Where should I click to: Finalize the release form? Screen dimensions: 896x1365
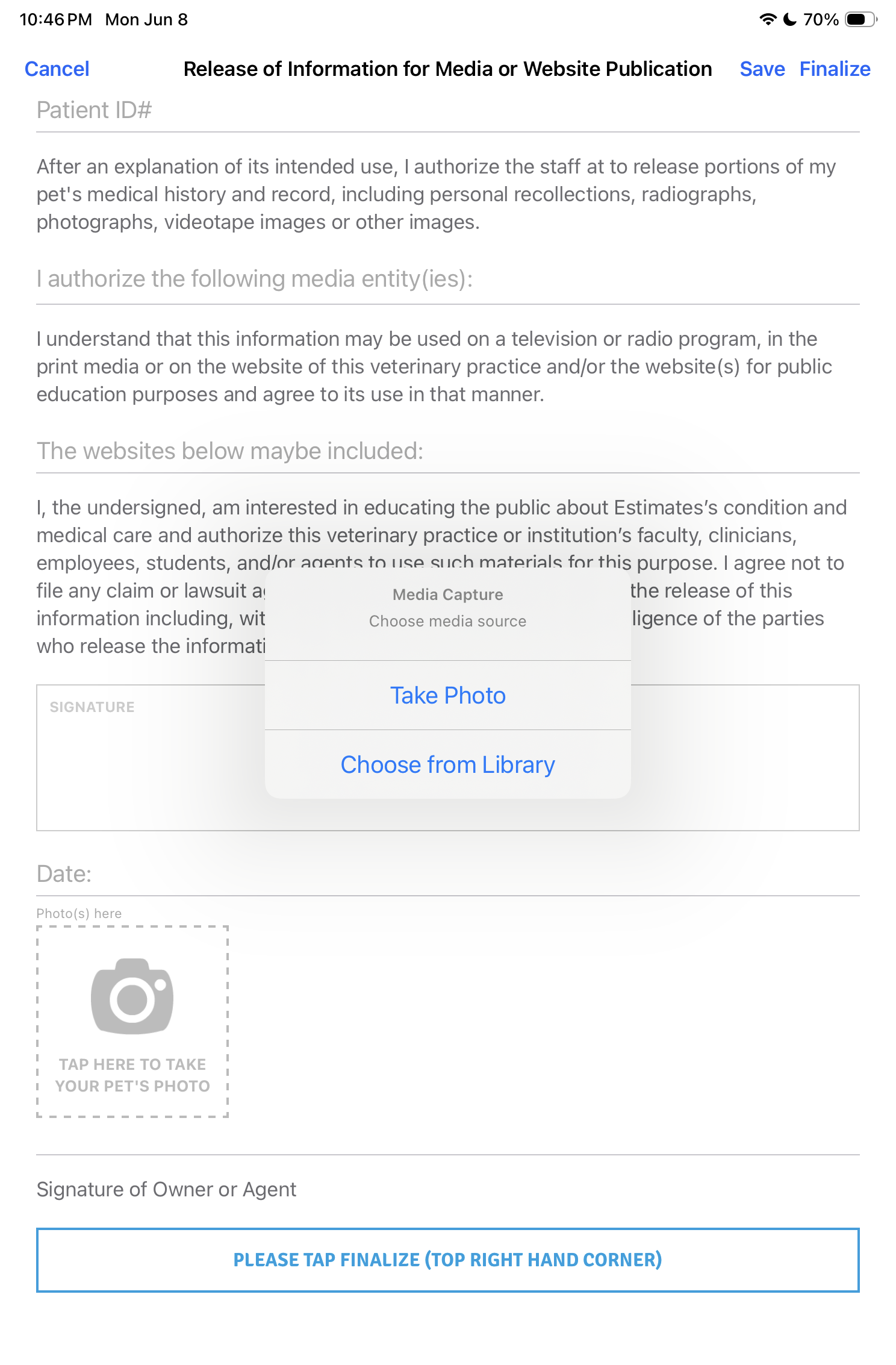835,69
